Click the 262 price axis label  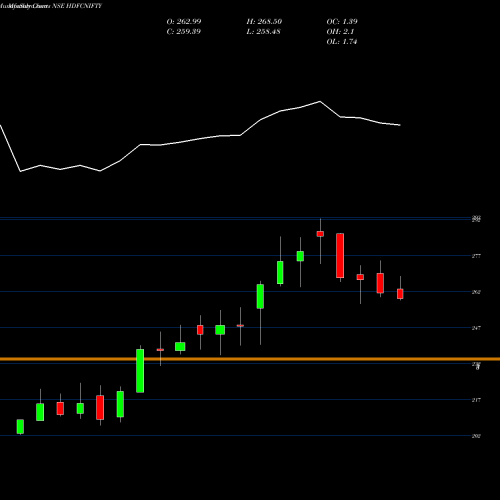476,292
